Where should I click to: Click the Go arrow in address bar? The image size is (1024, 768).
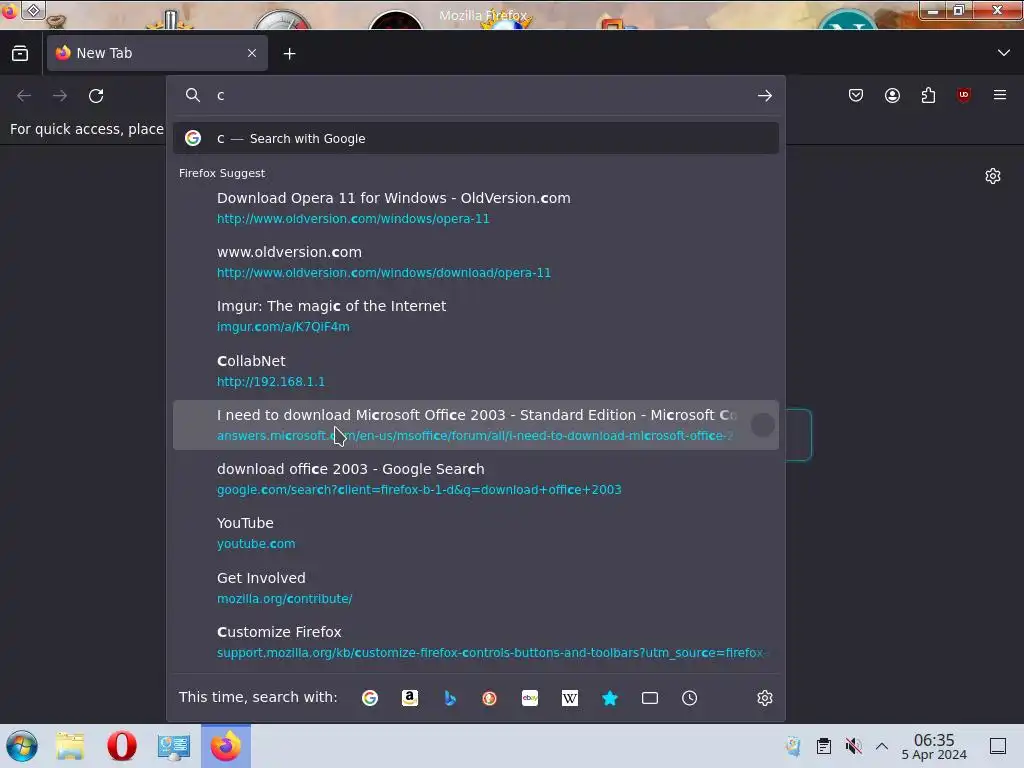pos(765,96)
